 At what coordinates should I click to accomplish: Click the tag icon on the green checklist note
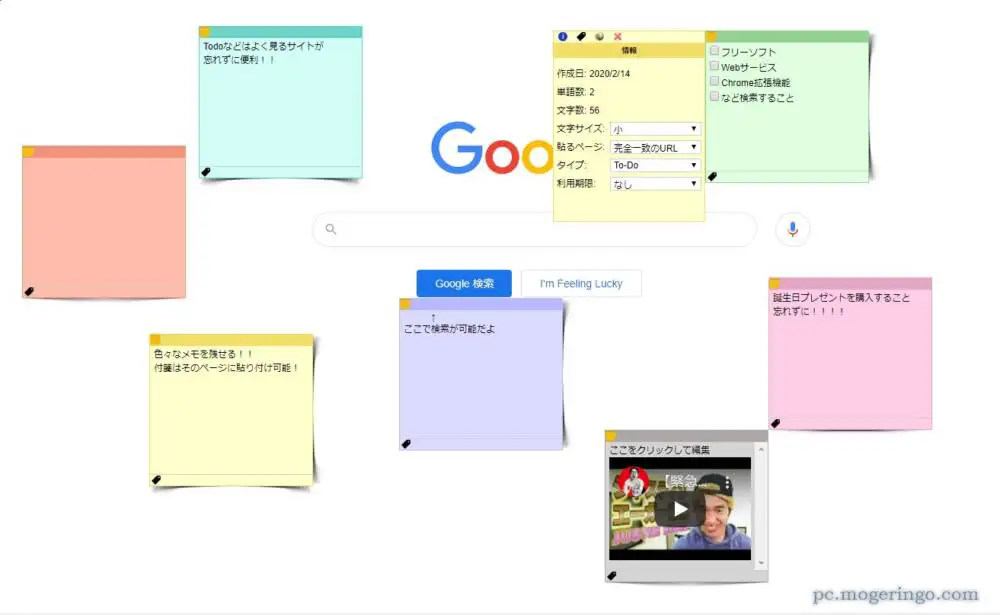712,176
